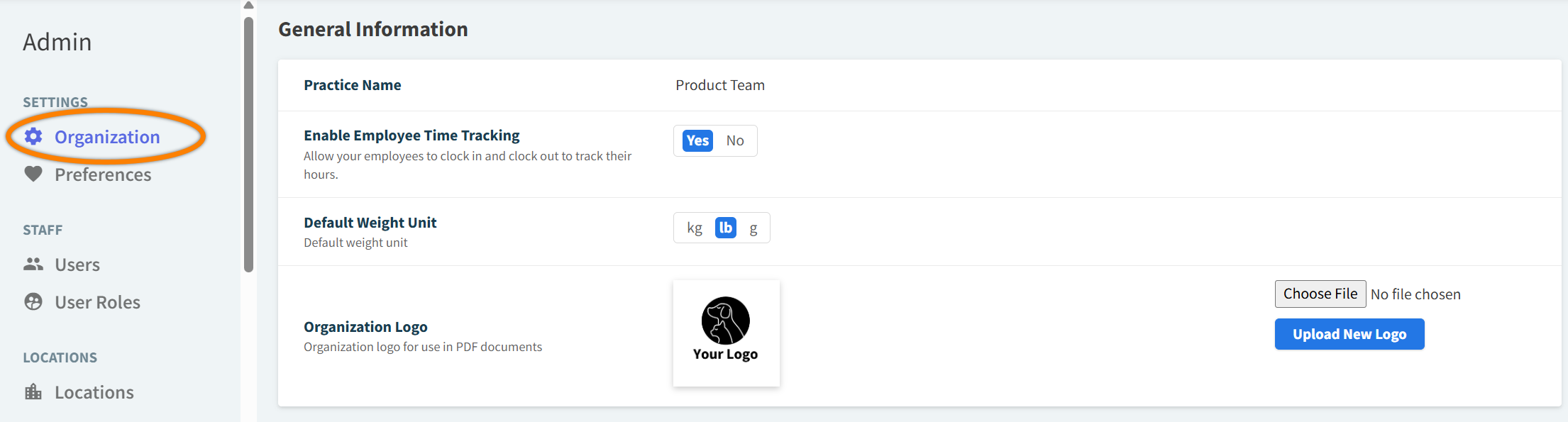Click the sidebar scroll up arrow
The width and height of the screenshot is (1568, 422).
[x=248, y=5]
